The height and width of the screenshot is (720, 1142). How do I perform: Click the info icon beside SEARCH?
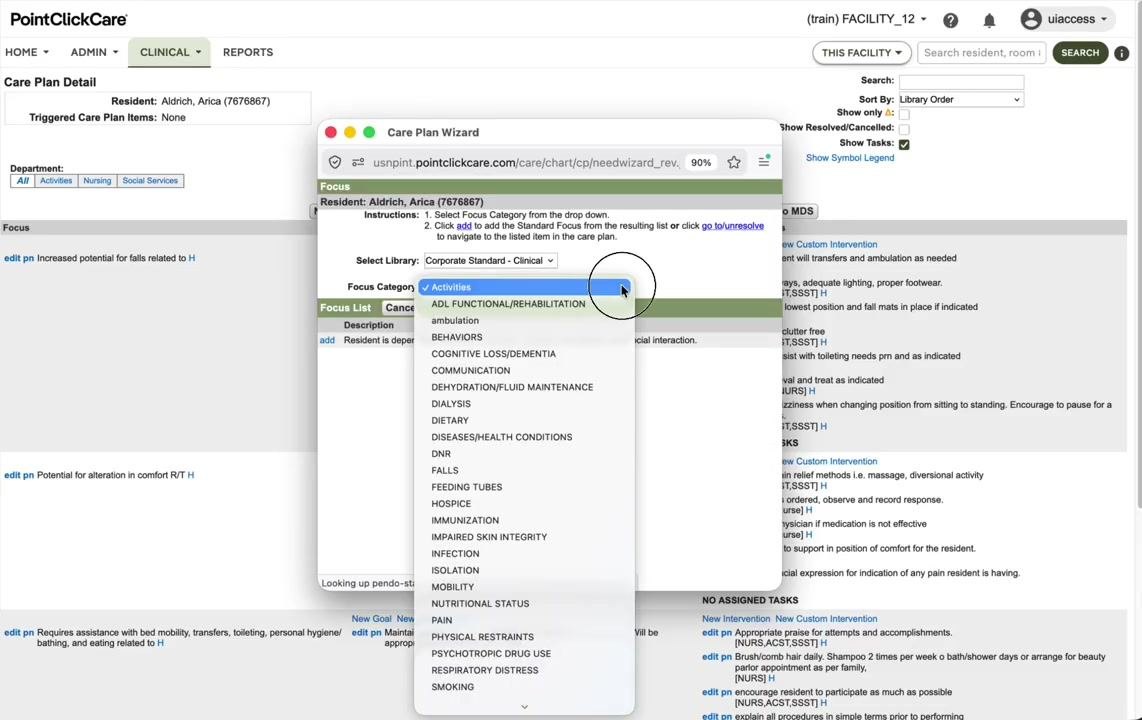[x=1122, y=53]
